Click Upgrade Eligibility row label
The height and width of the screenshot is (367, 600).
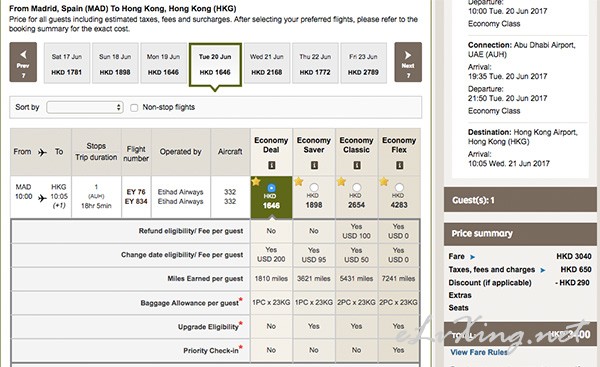pyautogui.click(x=208, y=327)
